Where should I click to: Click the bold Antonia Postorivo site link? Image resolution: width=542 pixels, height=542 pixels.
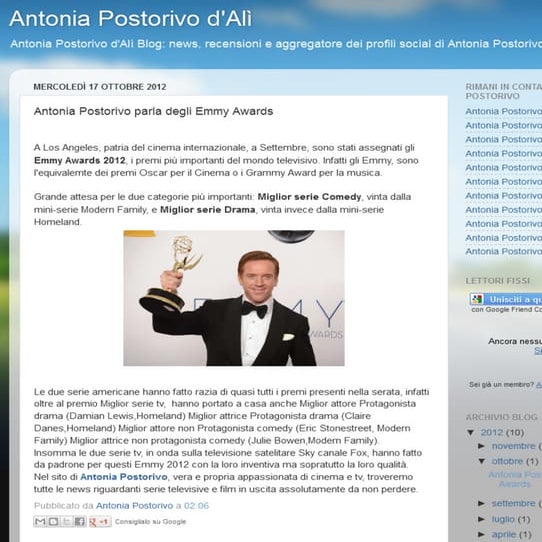[124, 477]
